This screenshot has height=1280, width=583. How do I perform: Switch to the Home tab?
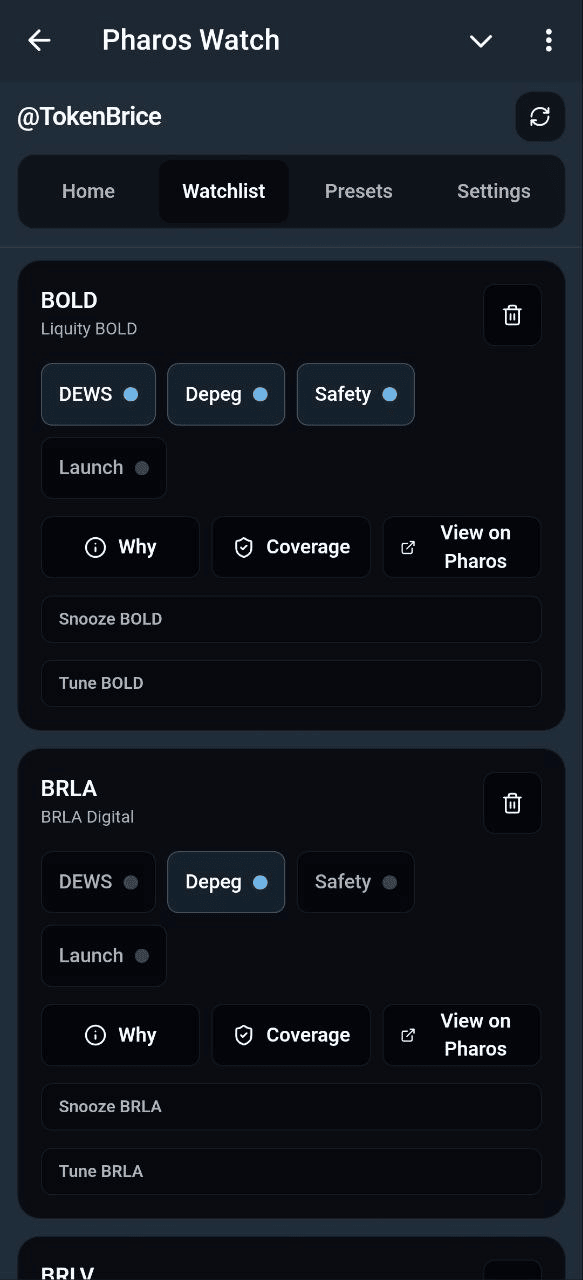click(x=88, y=191)
